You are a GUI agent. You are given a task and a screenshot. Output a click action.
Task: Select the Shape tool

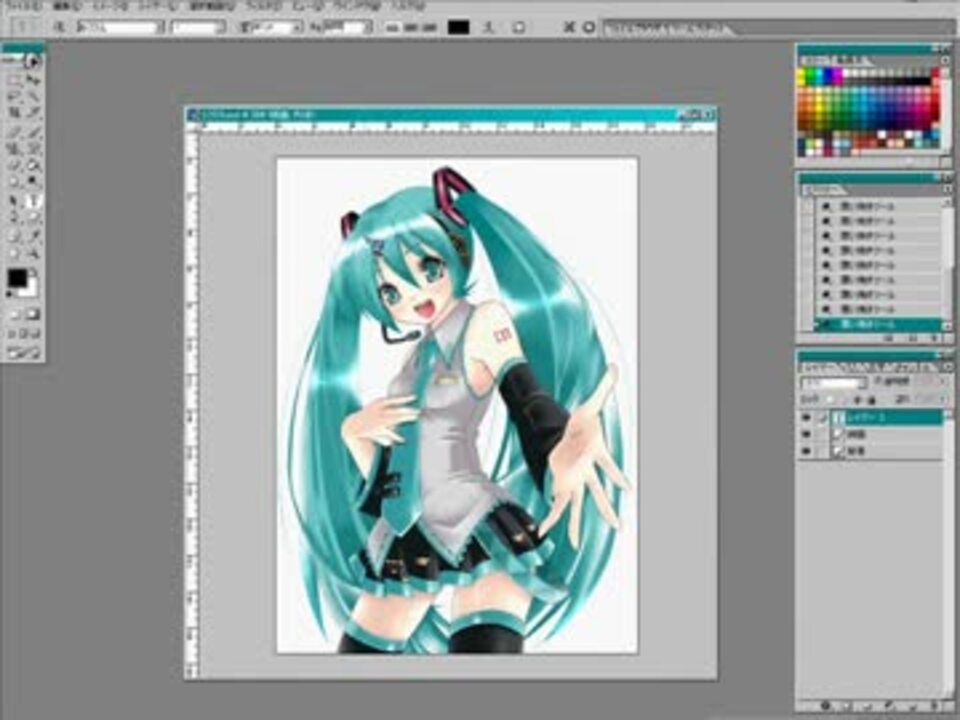33,217
